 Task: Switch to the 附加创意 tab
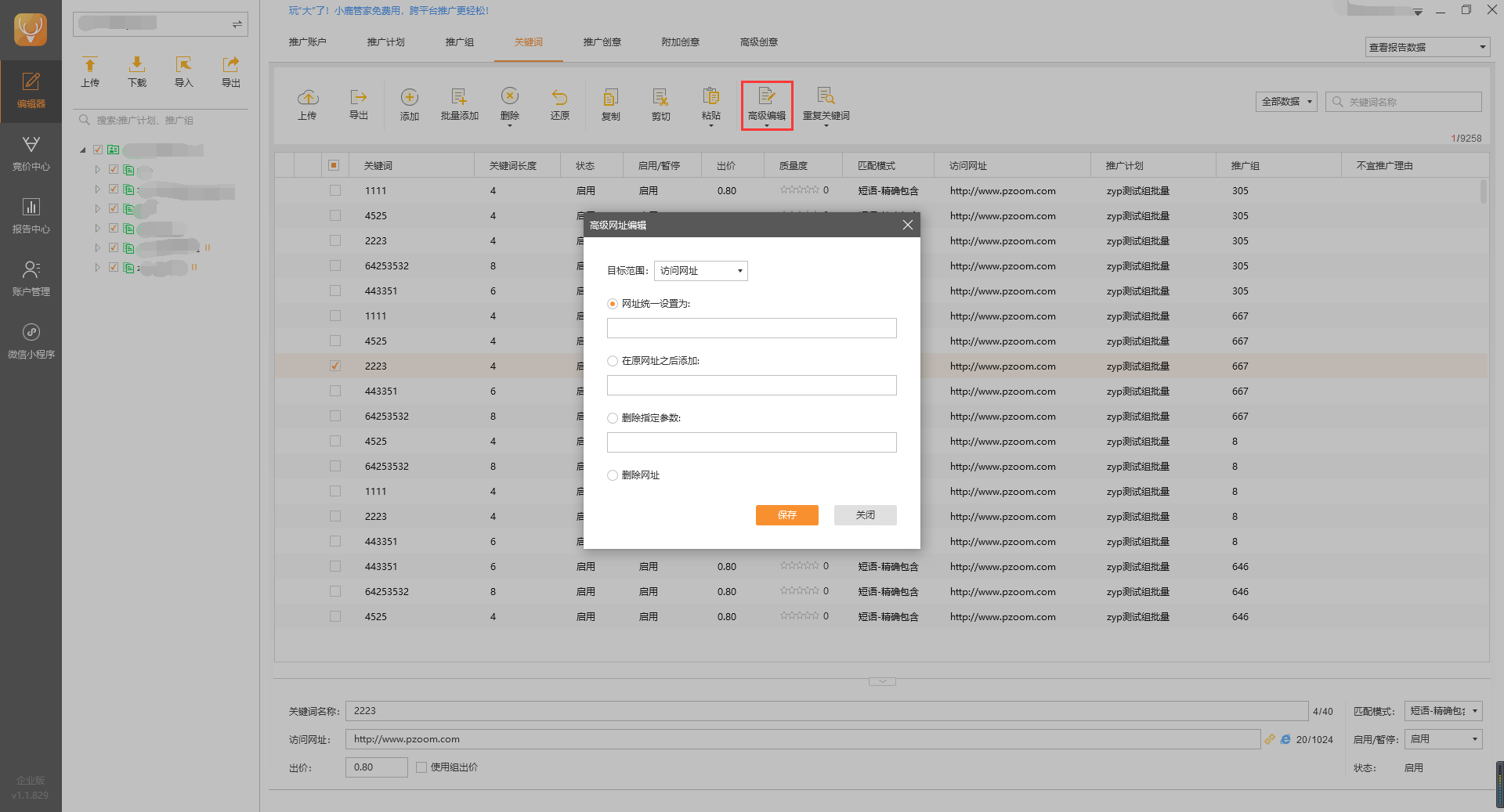tap(680, 42)
